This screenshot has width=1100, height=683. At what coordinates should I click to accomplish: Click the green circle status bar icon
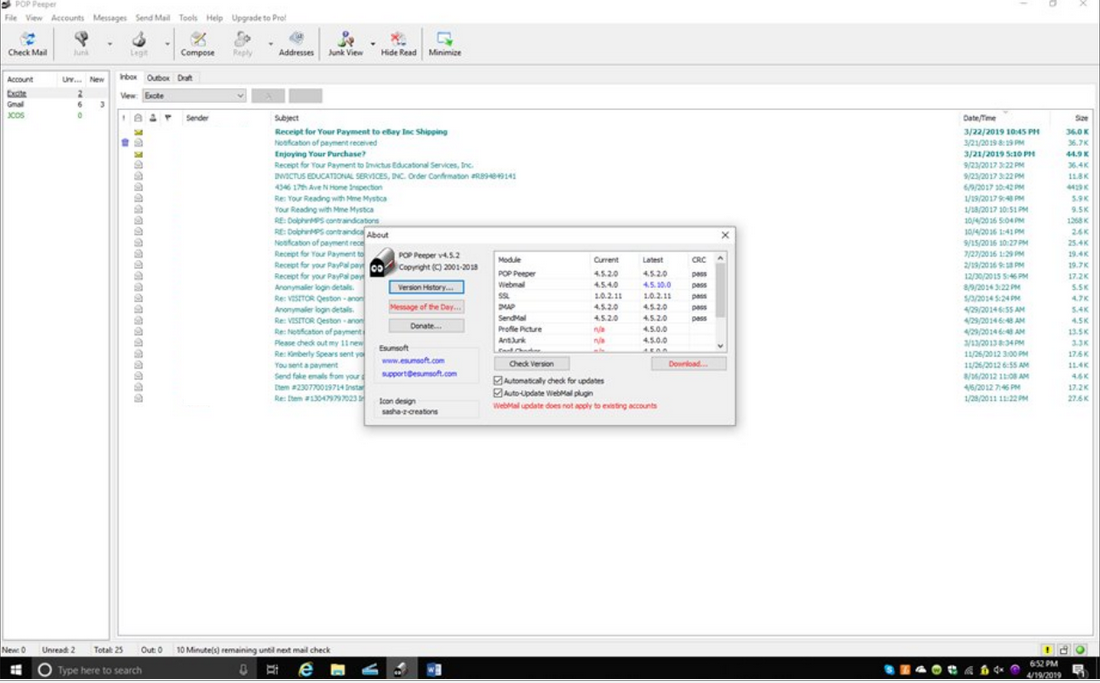[x=1080, y=650]
